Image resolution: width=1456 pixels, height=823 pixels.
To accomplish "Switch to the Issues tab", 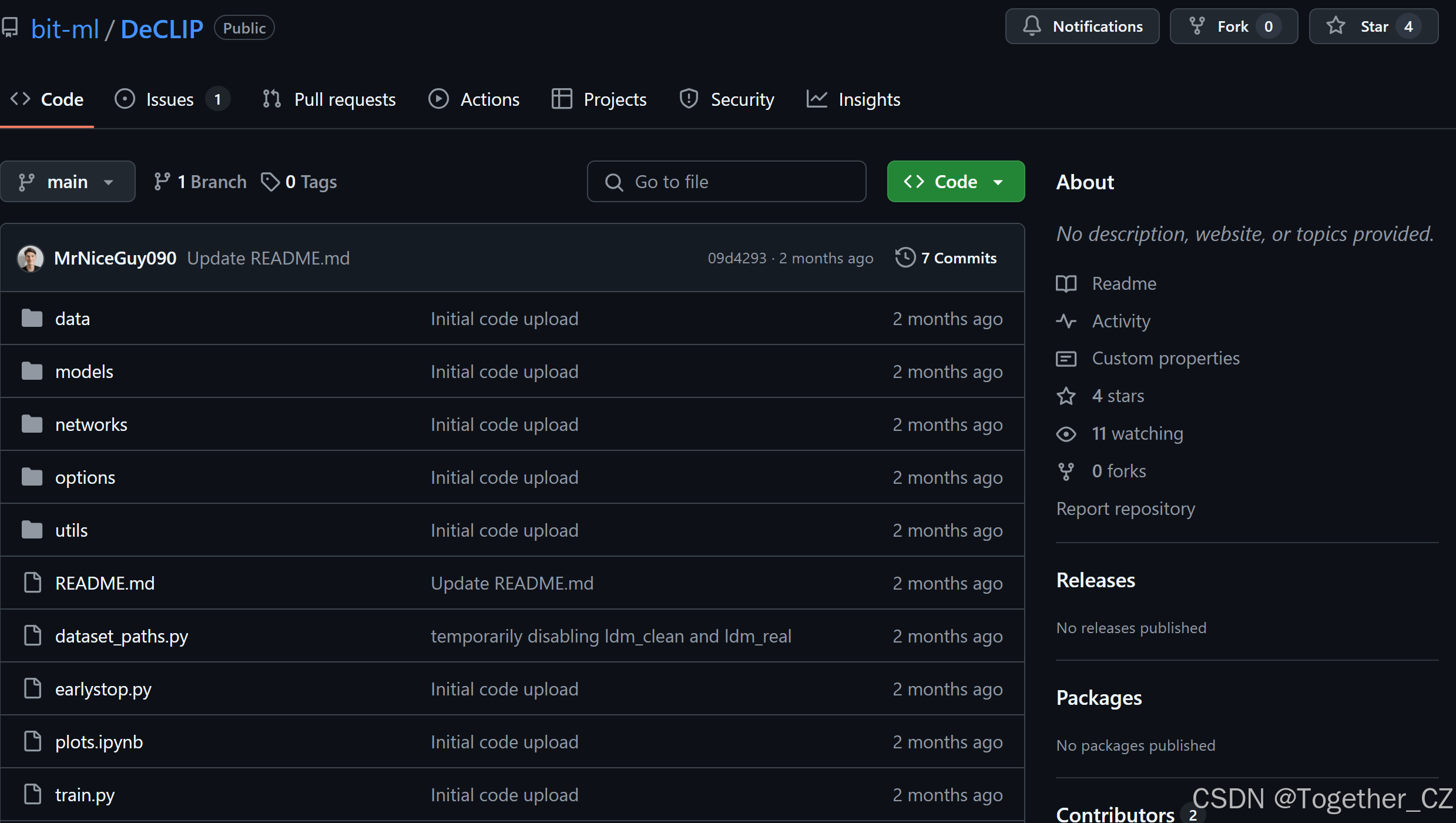I will 169,99.
